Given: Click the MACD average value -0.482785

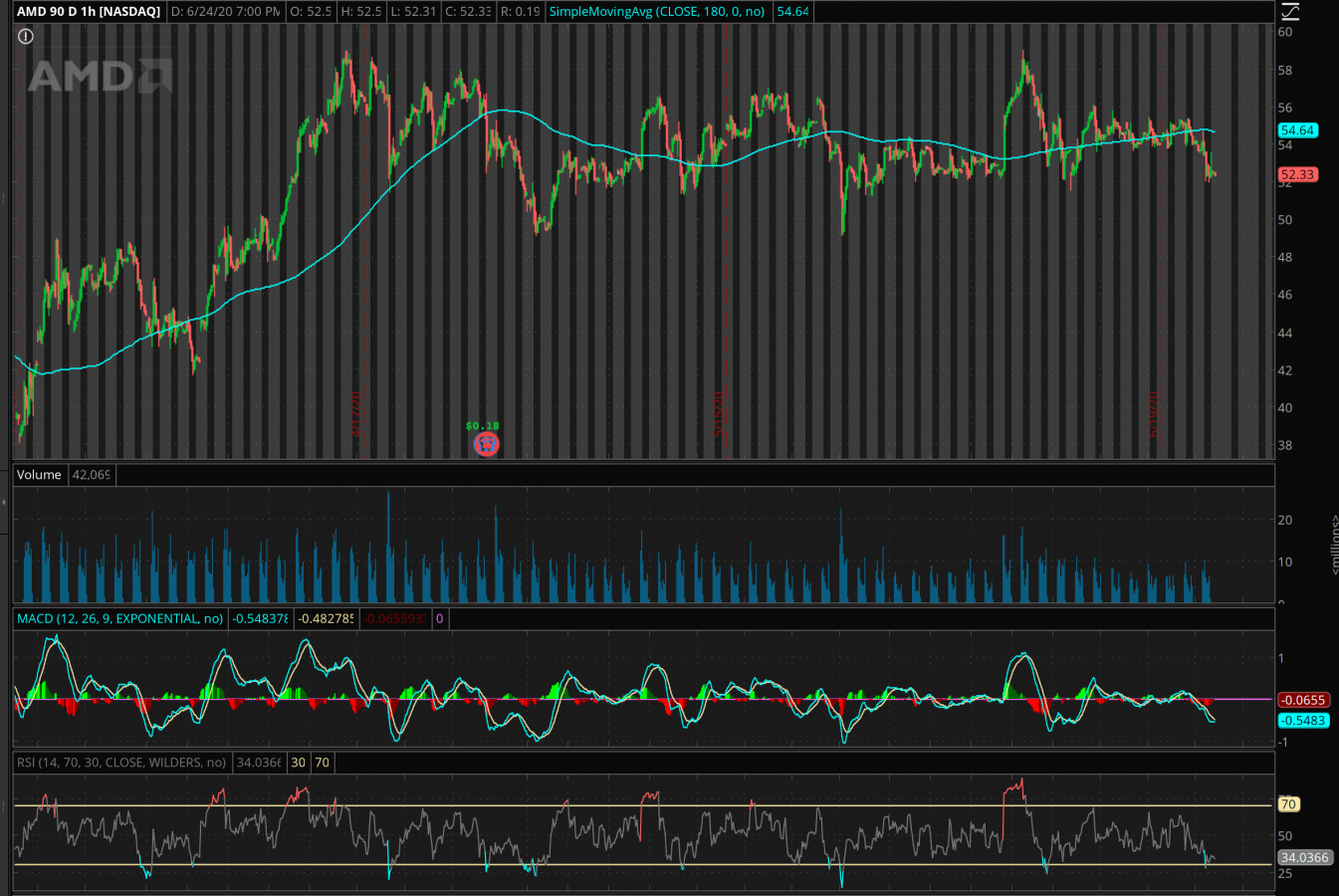Looking at the screenshot, I should coord(326,618).
